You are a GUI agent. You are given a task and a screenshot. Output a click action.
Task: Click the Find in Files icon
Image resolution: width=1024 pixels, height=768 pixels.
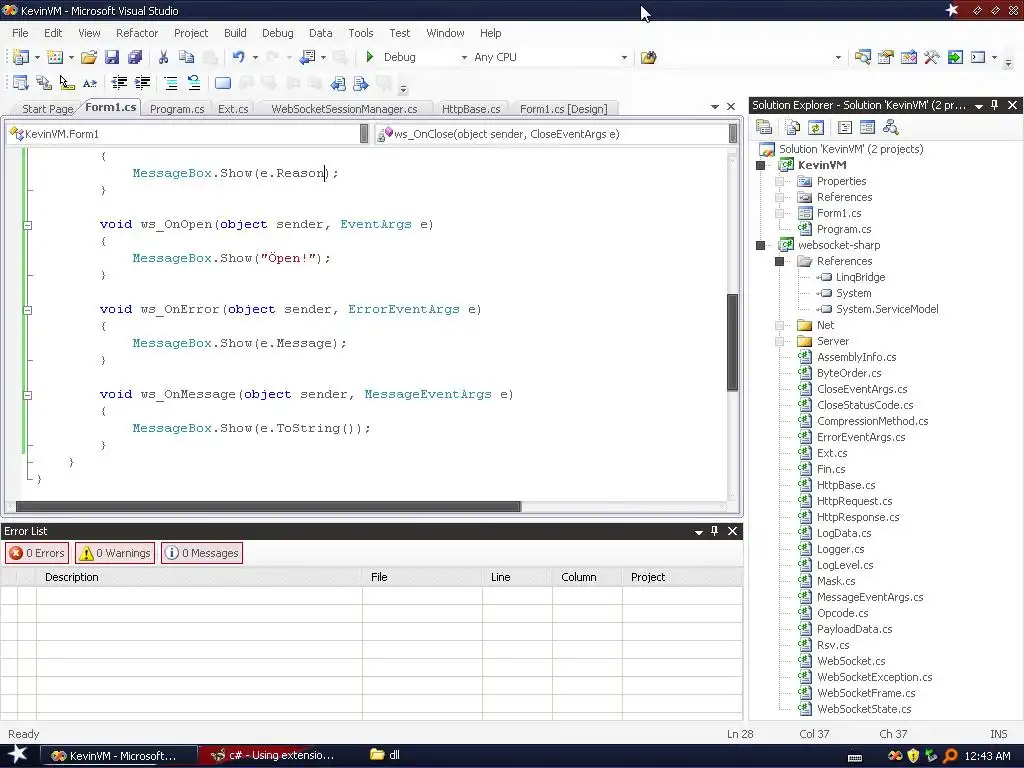[648, 57]
